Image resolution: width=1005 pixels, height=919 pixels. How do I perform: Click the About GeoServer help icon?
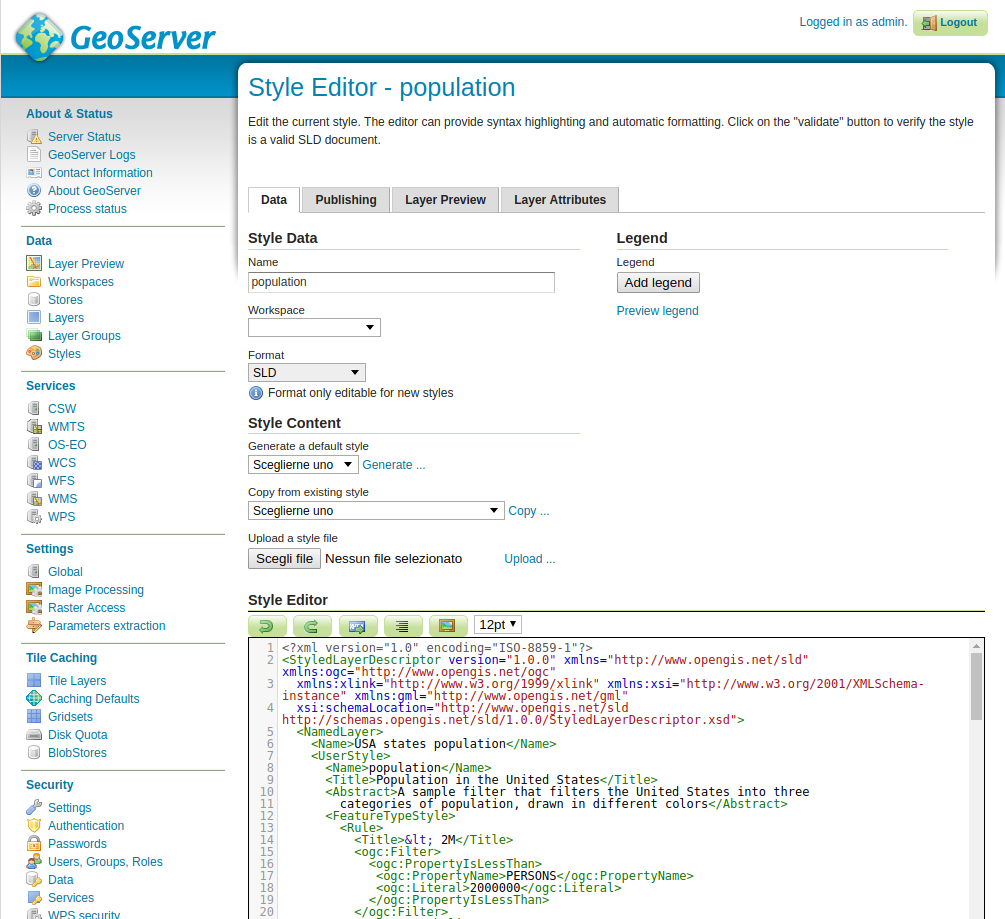(34, 190)
